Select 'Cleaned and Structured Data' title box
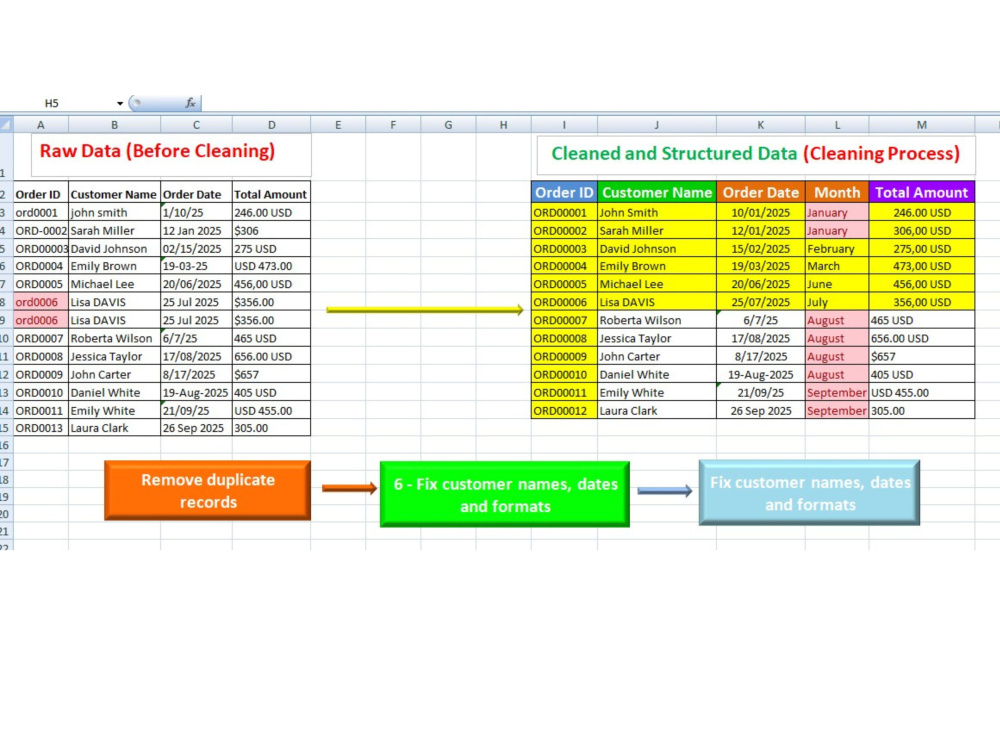The height and width of the screenshot is (750, 1000). pyautogui.click(x=756, y=155)
